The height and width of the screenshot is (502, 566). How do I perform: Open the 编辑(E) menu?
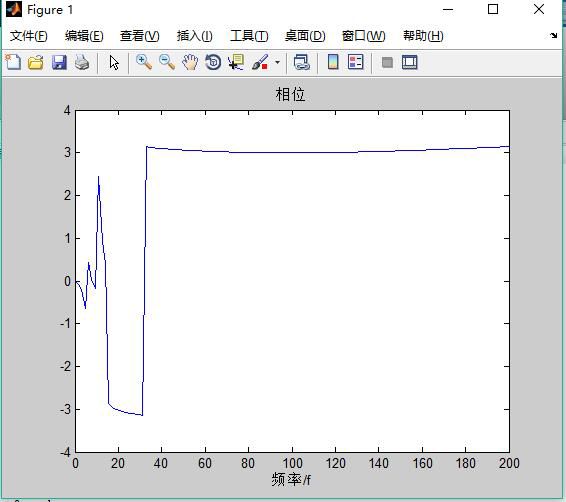point(84,36)
